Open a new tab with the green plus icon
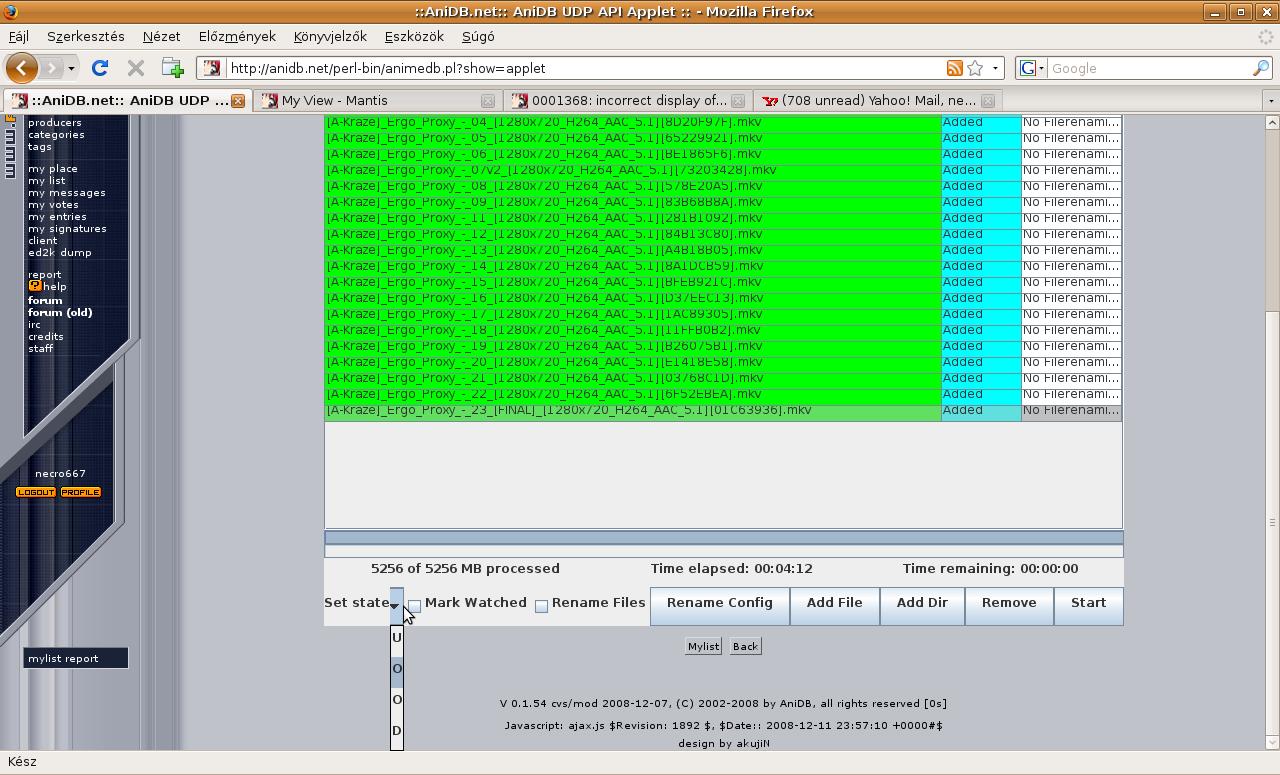This screenshot has width=1280, height=775. pyautogui.click(x=172, y=68)
